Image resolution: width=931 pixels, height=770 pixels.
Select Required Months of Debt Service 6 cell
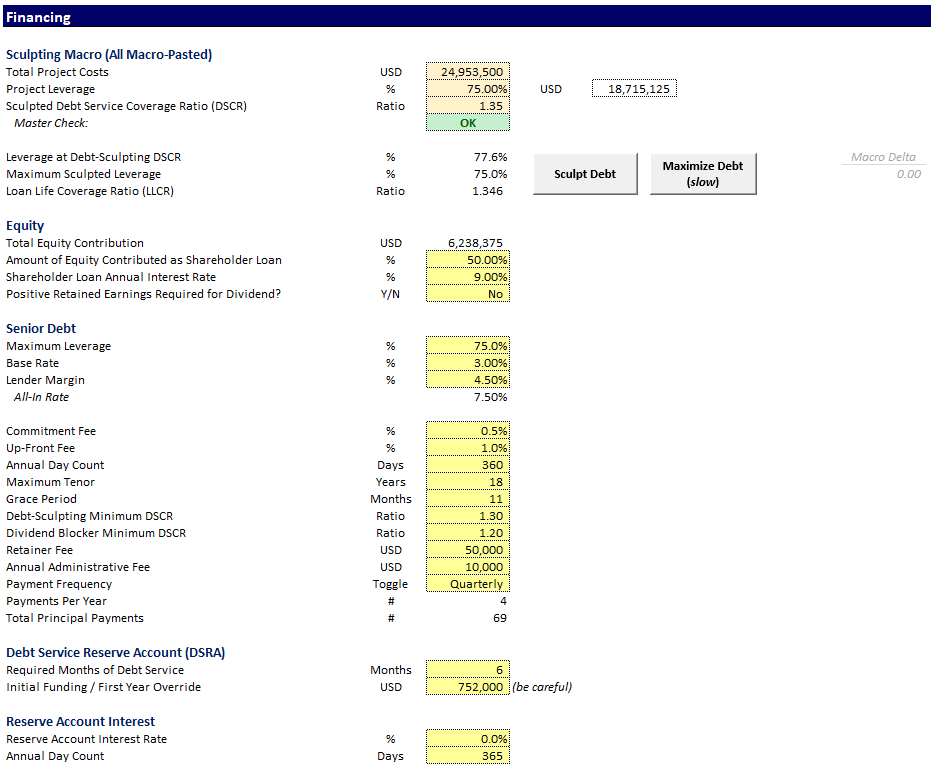(468, 670)
